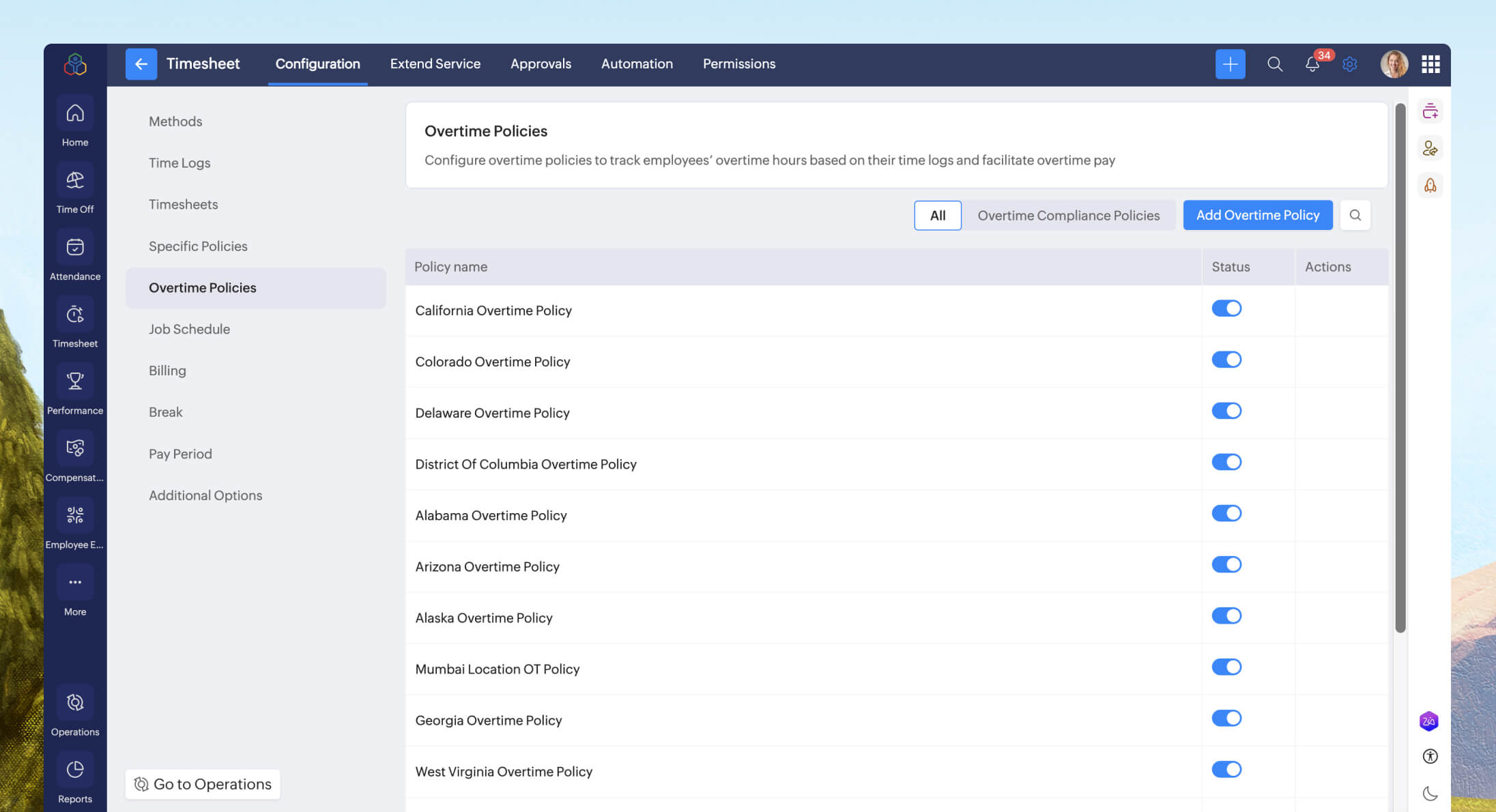This screenshot has height=812, width=1496.
Task: Disable the Mumbai Location OT Policy toggle
Action: (x=1226, y=667)
